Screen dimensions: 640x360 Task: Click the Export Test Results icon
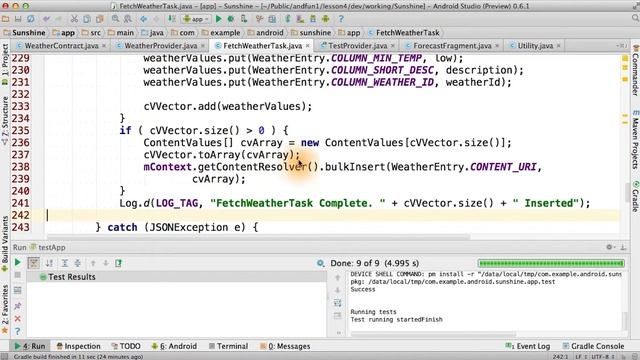(118, 263)
